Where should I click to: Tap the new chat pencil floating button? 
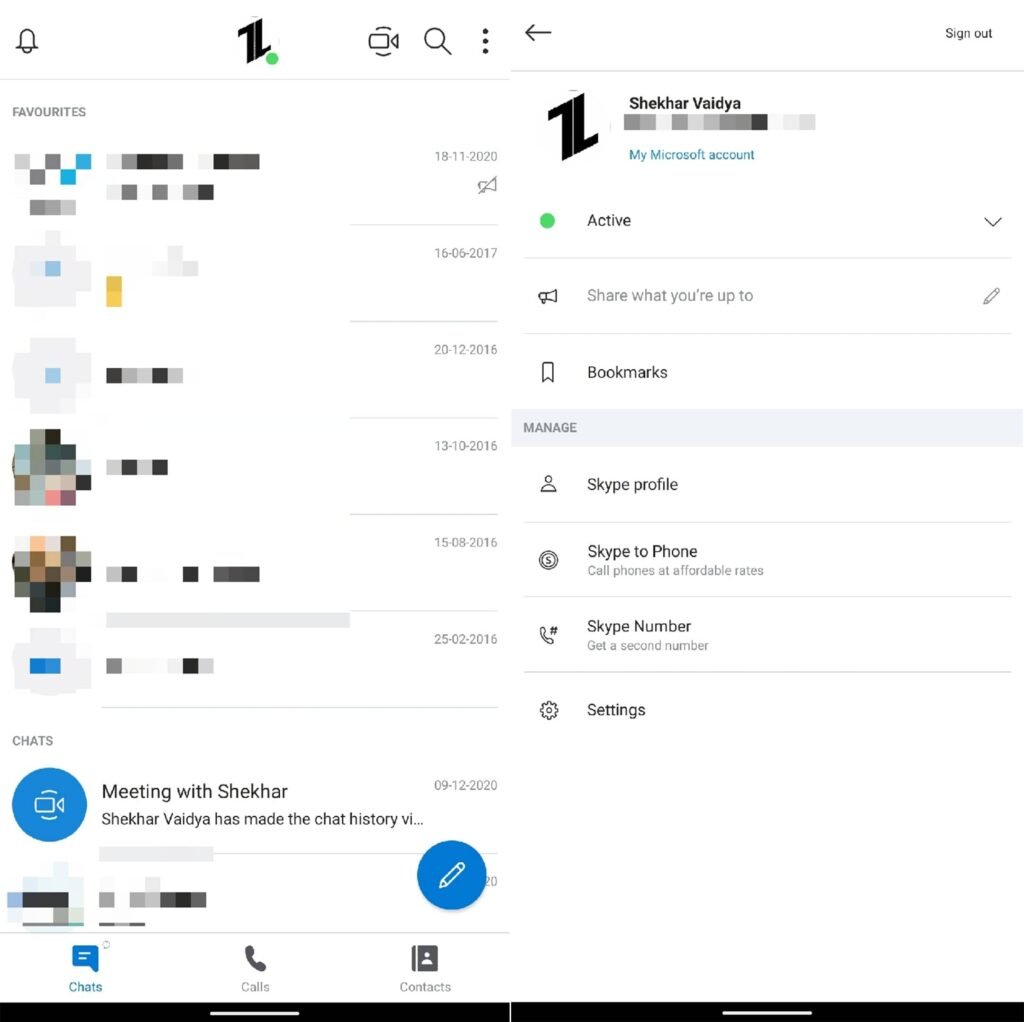pyautogui.click(x=451, y=874)
